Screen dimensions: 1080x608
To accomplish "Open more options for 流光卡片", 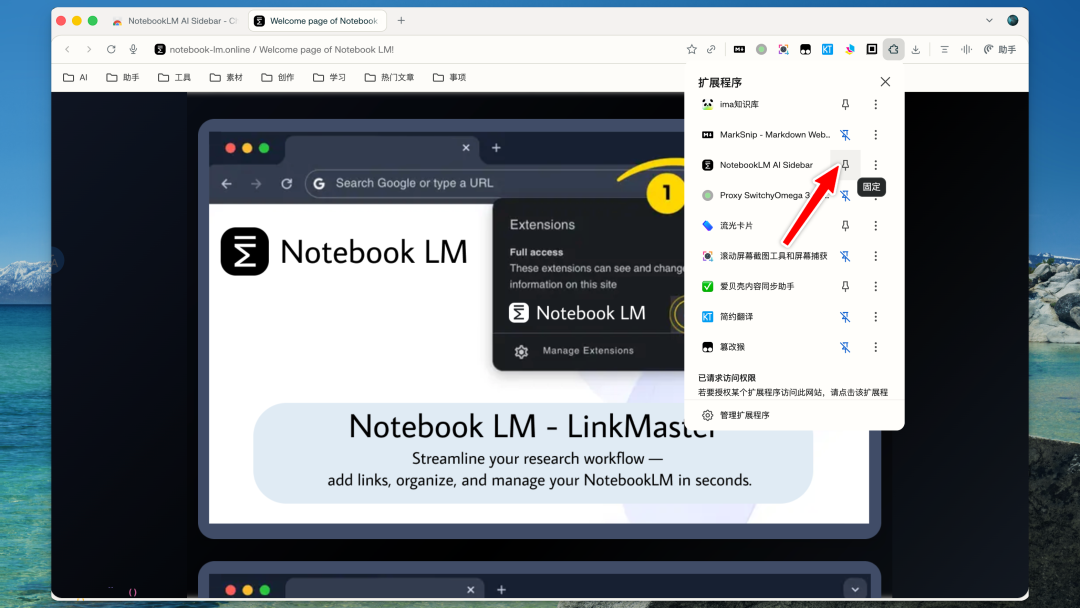I will pos(875,226).
